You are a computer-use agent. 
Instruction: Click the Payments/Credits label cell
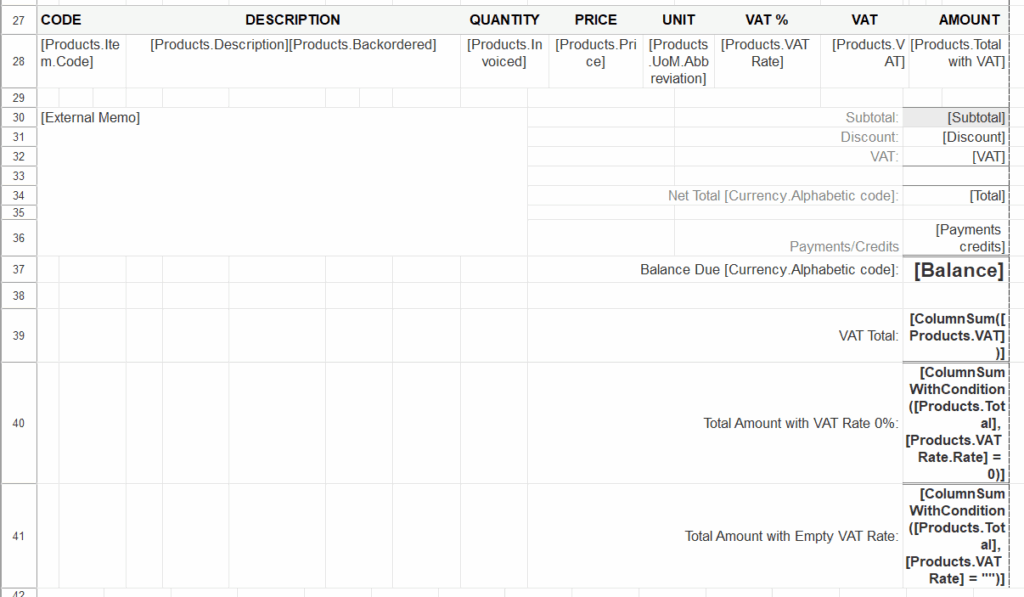tap(788, 238)
